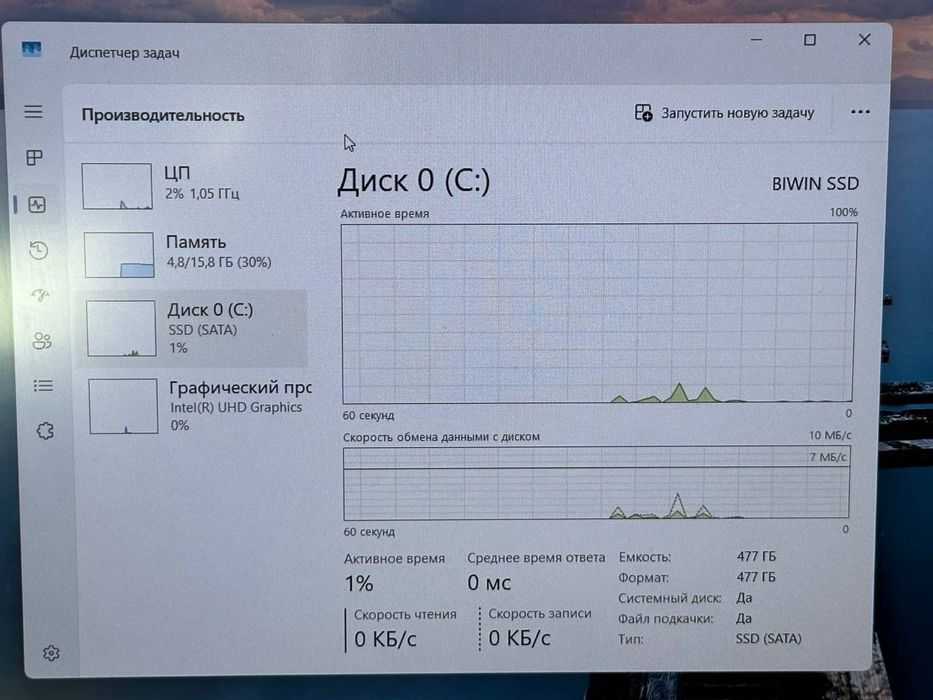Minimize the Task Manager window
Image resolution: width=933 pixels, height=700 pixels.
[x=756, y=40]
